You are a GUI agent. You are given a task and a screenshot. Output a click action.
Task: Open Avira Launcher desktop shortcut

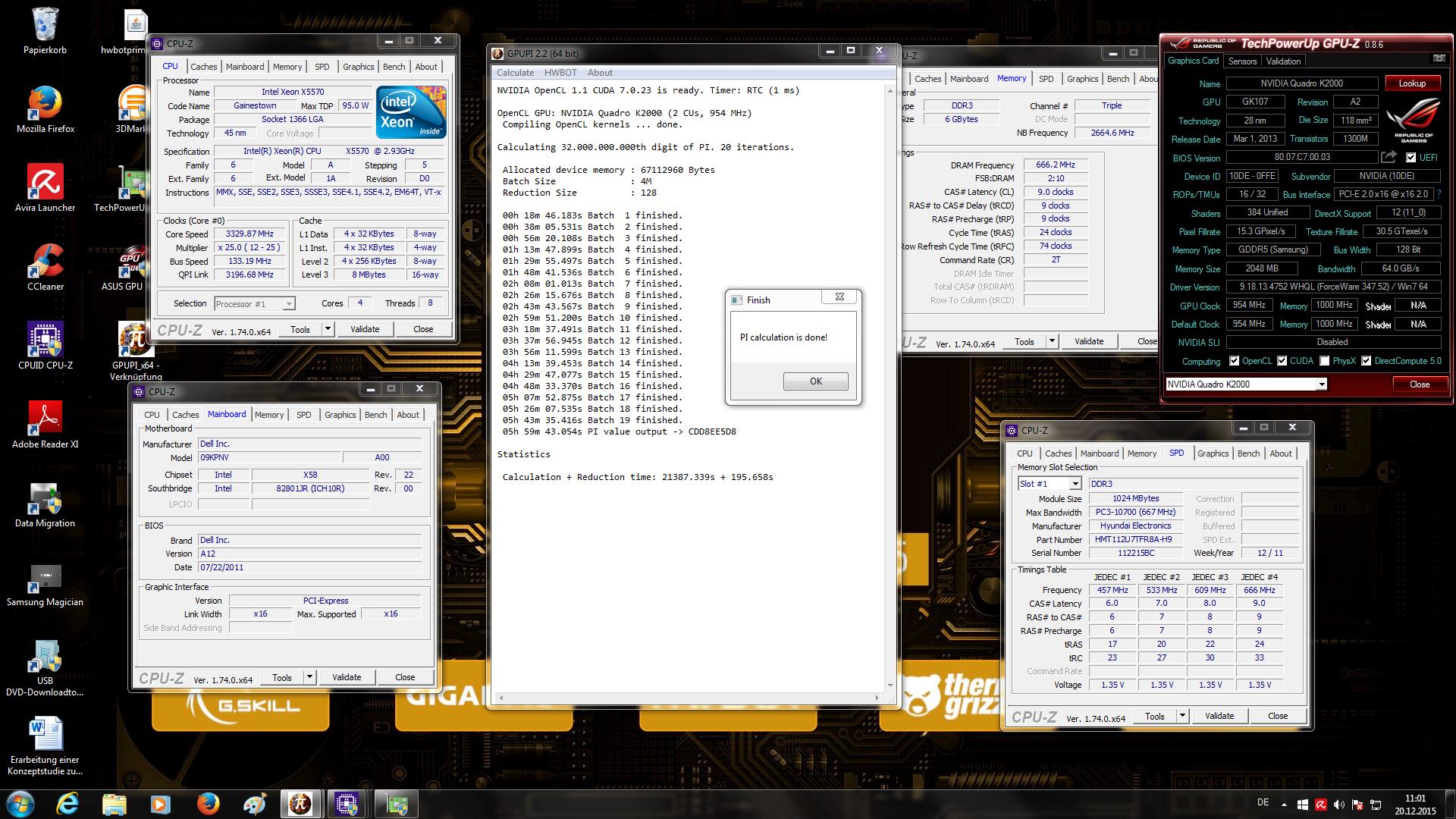point(45,190)
